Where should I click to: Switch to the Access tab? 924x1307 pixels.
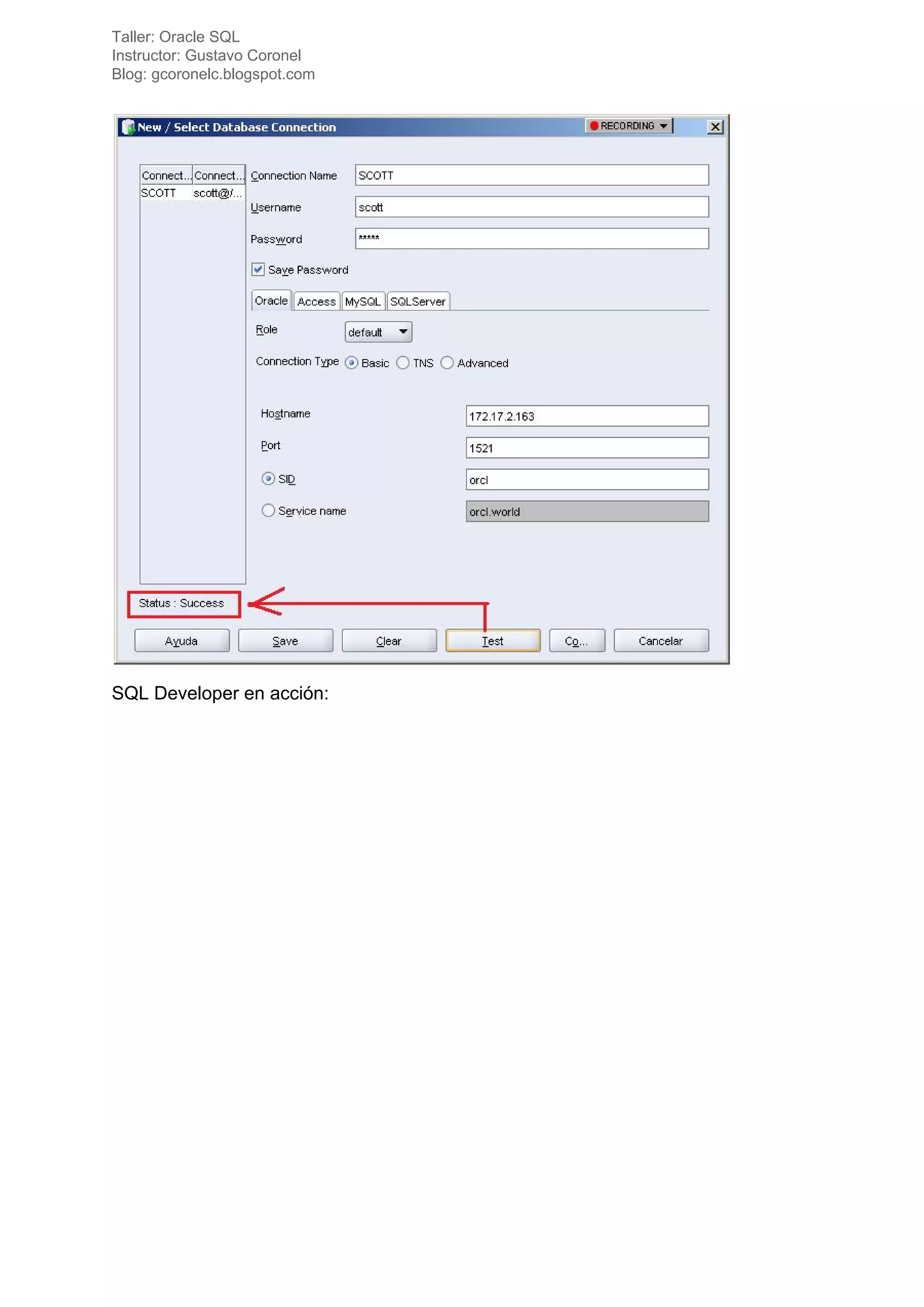317,302
